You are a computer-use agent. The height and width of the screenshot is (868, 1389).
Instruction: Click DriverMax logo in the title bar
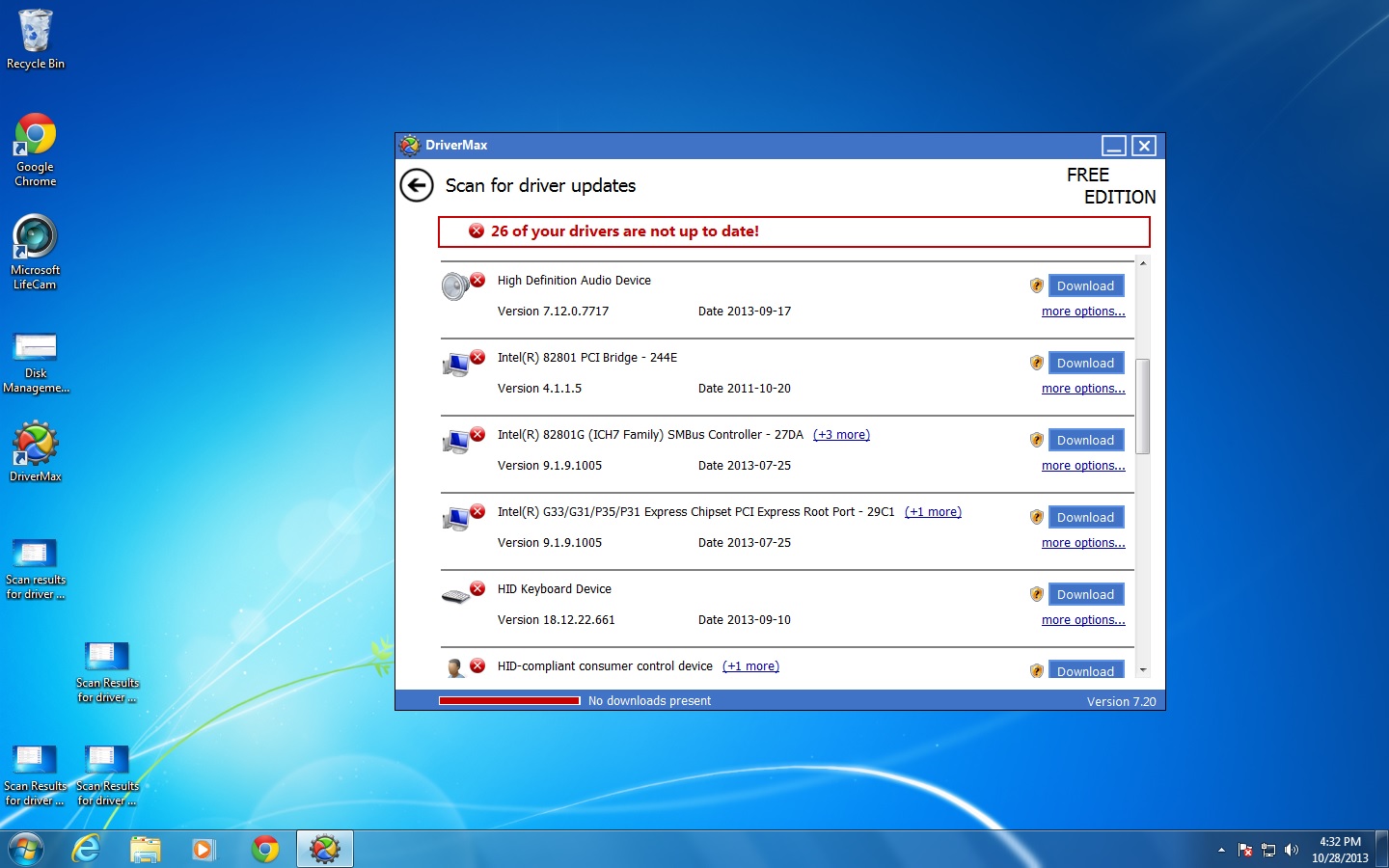[410, 146]
